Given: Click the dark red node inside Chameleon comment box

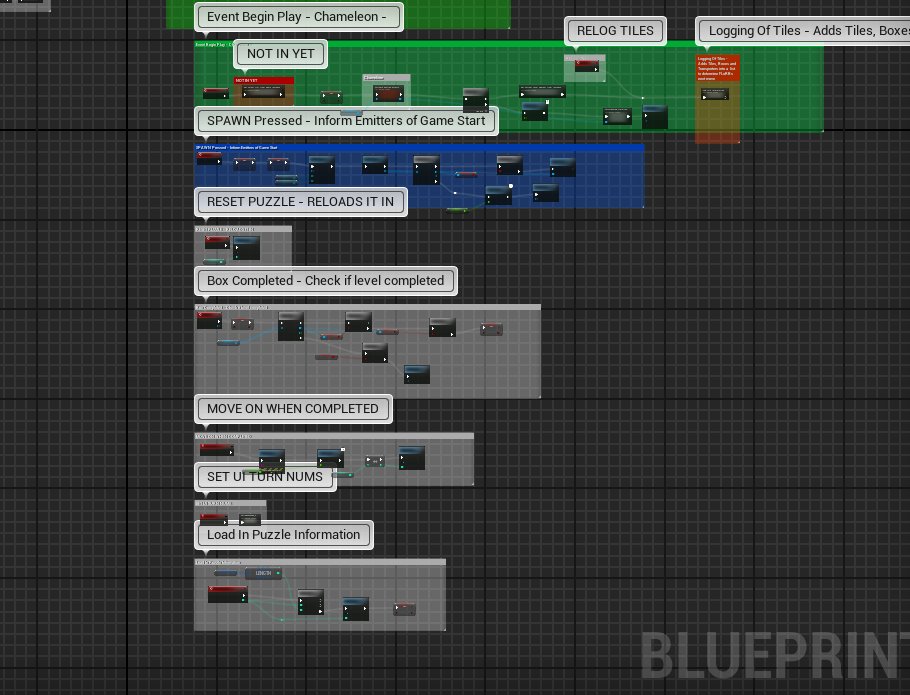Looking at the screenshot, I should (388, 93).
